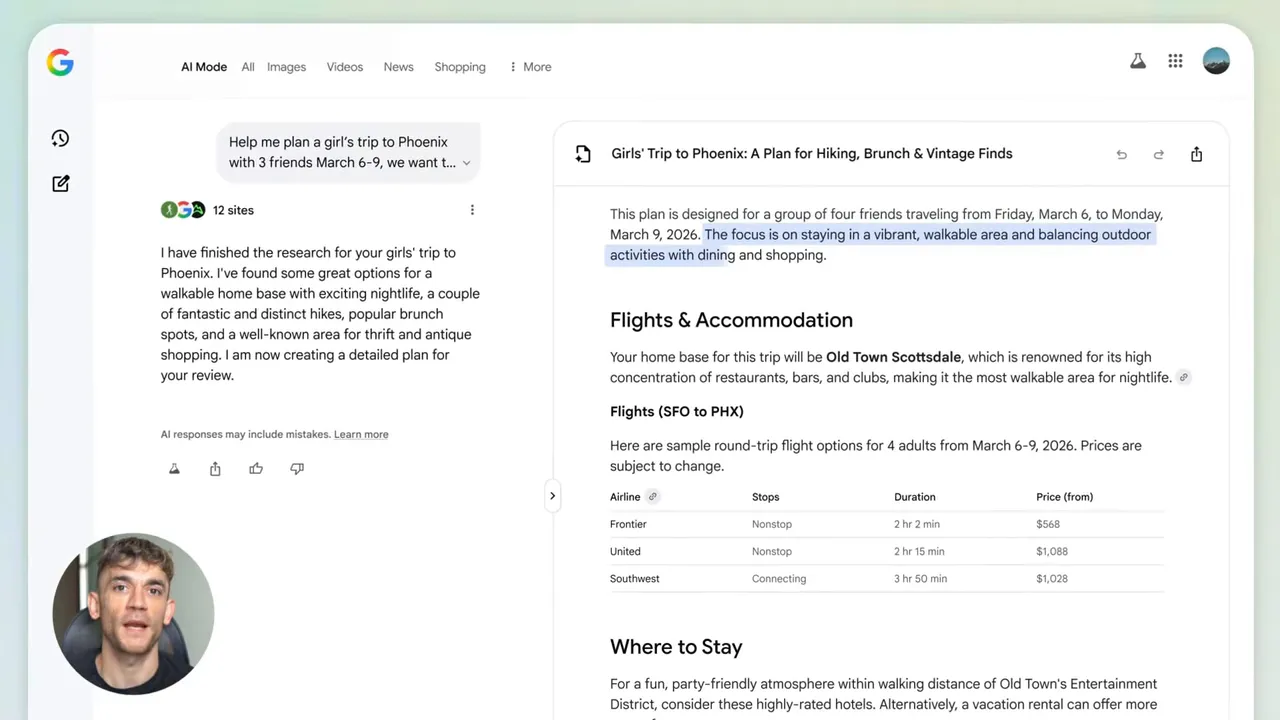Switch to the Shopping tab
Viewport: 1280px width, 720px height.
tap(460, 67)
